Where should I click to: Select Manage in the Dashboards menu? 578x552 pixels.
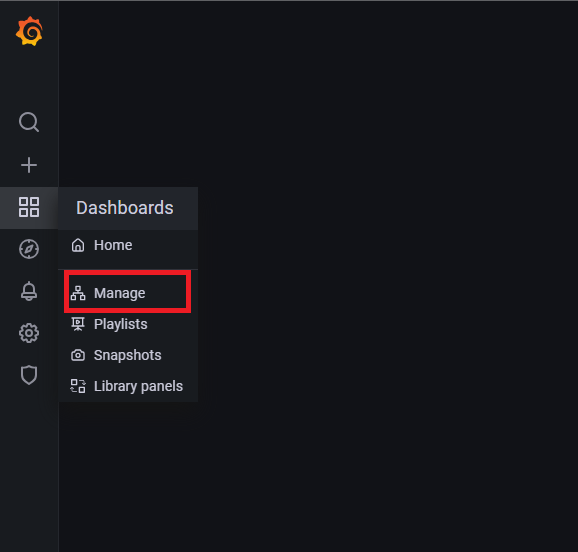pos(128,293)
